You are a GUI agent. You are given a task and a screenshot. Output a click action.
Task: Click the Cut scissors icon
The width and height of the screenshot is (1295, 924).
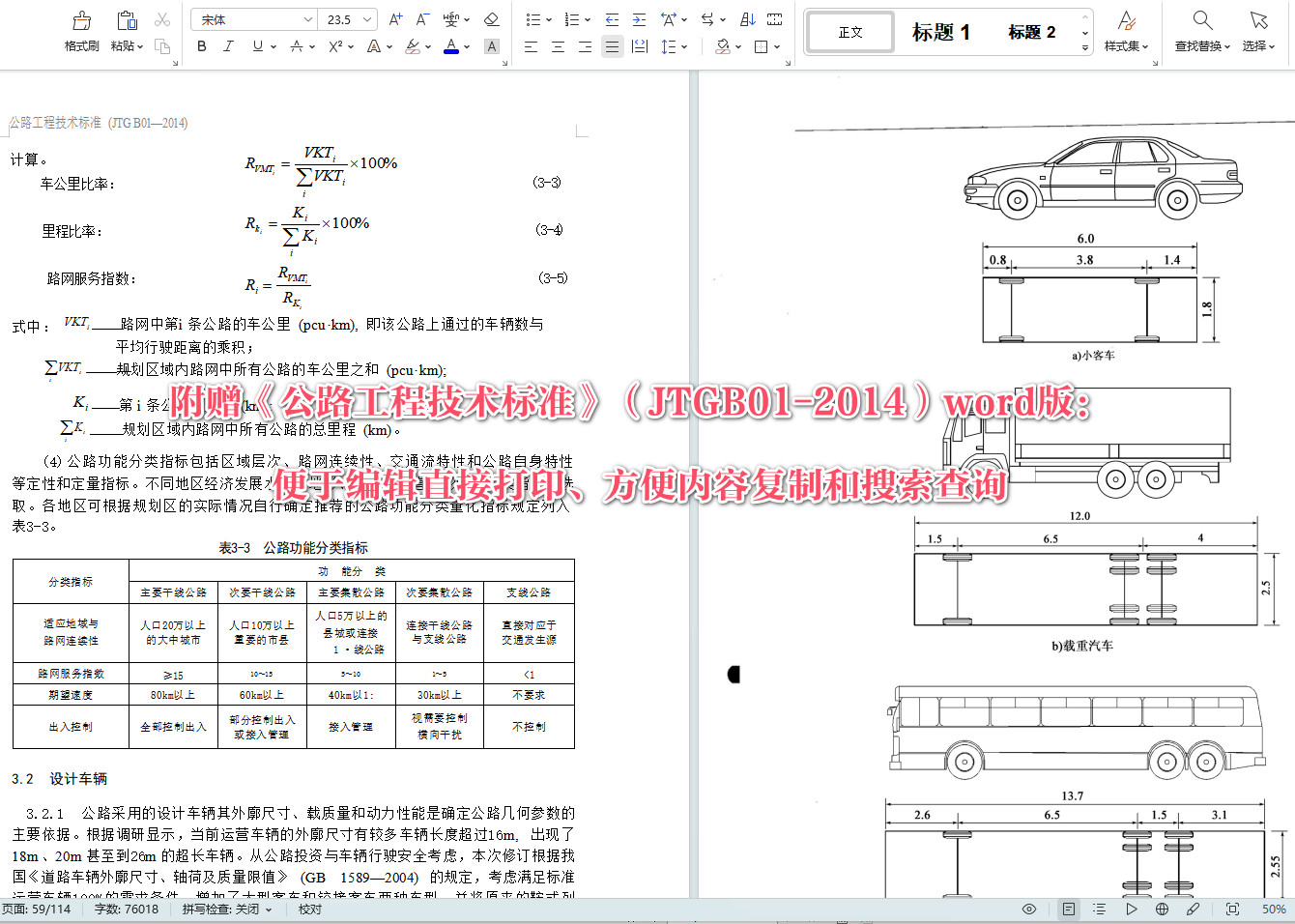pyautogui.click(x=162, y=19)
